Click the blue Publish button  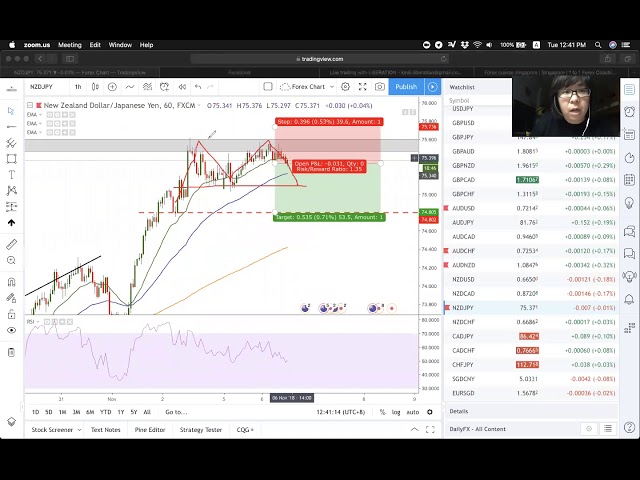click(406, 87)
